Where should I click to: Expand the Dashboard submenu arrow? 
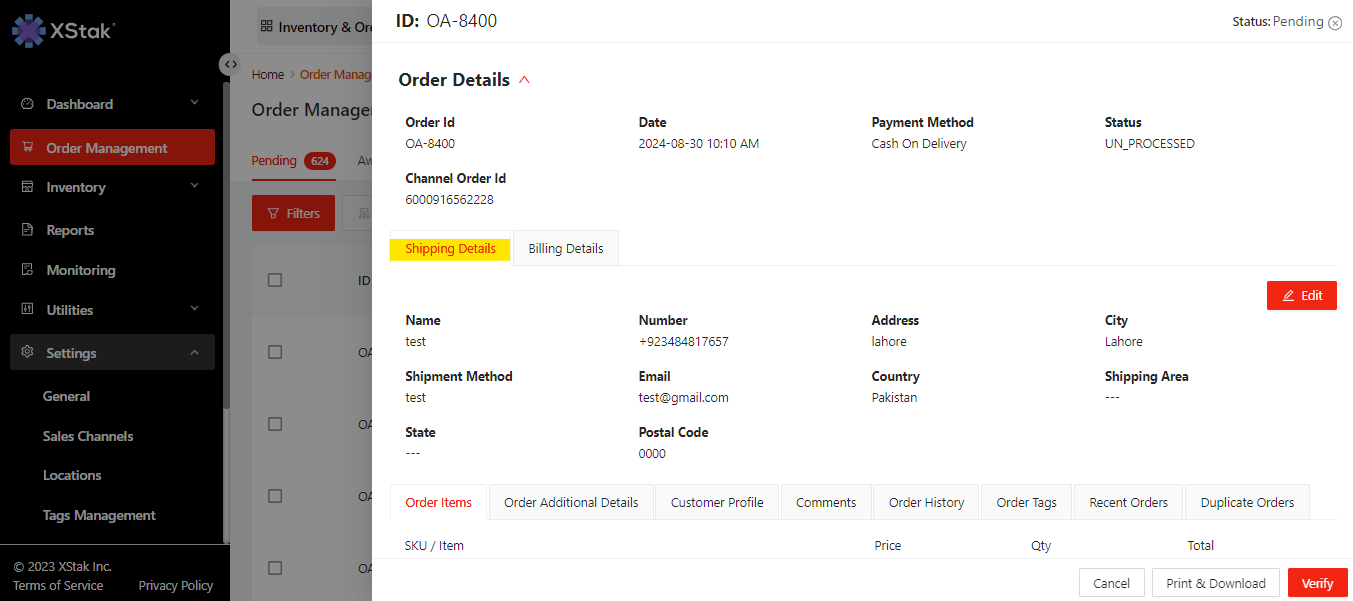tap(194, 103)
